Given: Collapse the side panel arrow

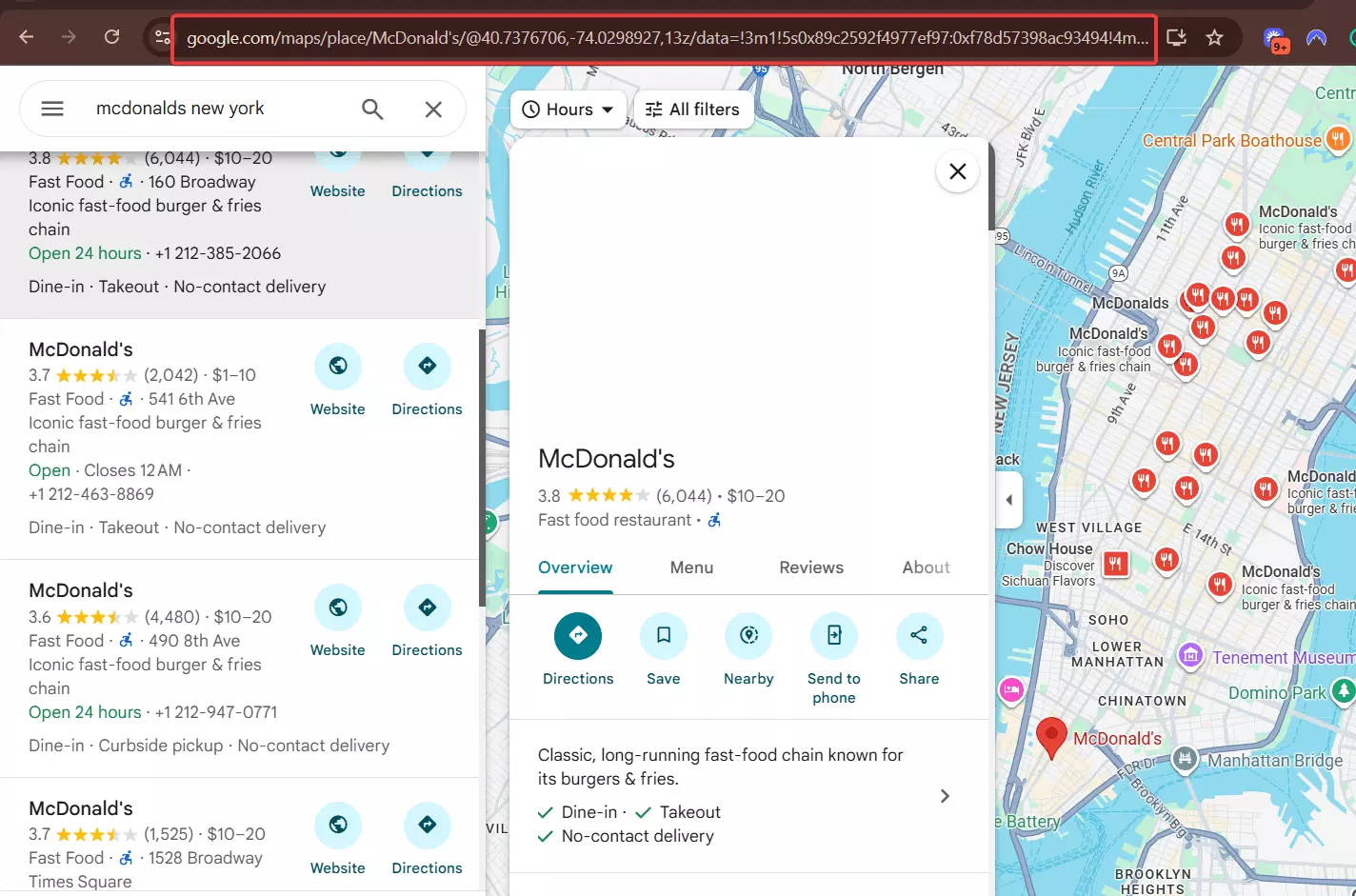Looking at the screenshot, I should (1008, 500).
